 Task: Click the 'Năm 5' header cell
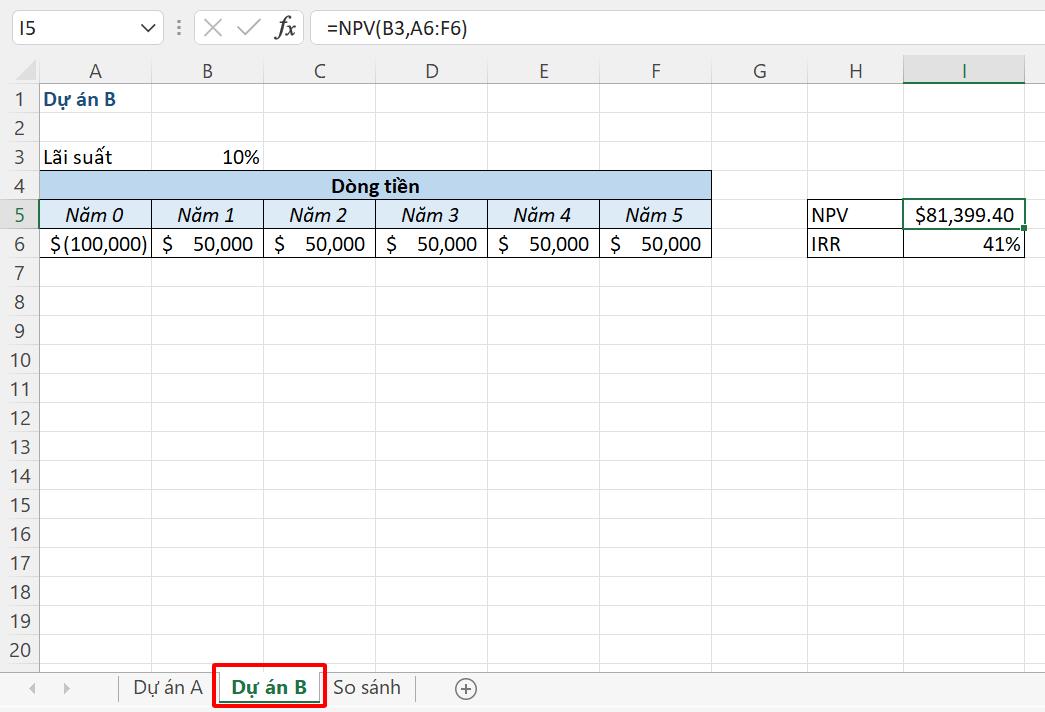(x=655, y=215)
